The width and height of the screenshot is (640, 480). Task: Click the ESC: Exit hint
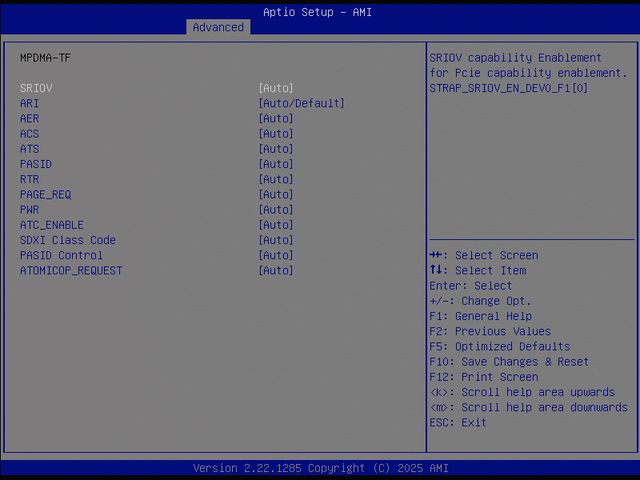click(458, 422)
